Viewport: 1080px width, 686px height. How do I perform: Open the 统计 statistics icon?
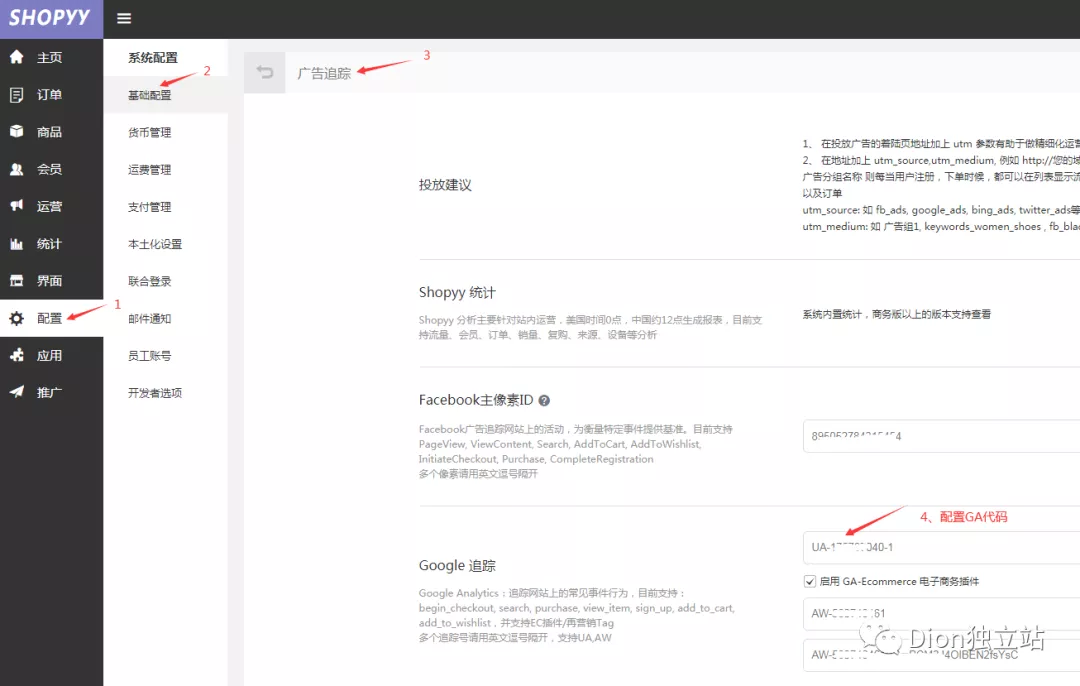click(x=17, y=243)
